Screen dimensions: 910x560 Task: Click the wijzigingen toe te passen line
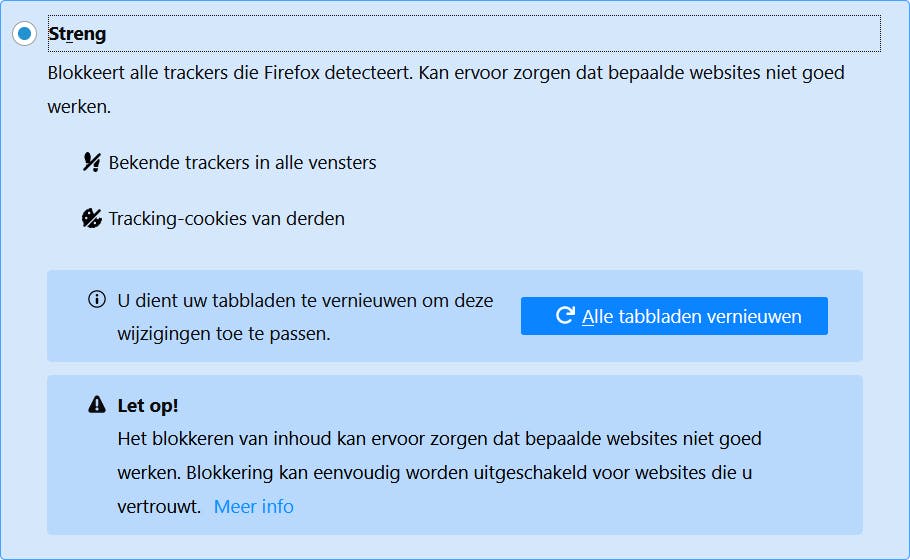(223, 333)
